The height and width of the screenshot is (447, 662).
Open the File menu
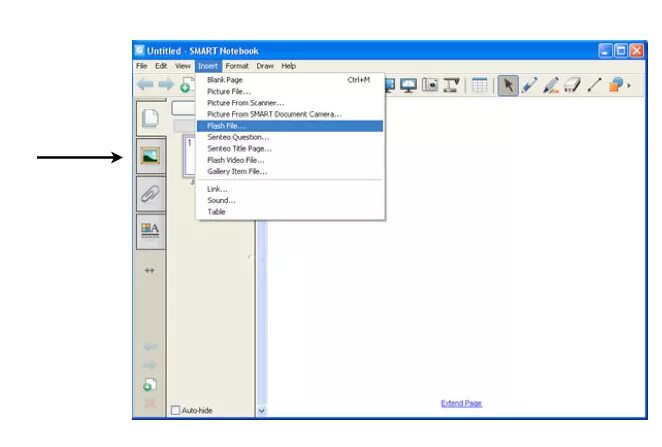click(x=141, y=66)
